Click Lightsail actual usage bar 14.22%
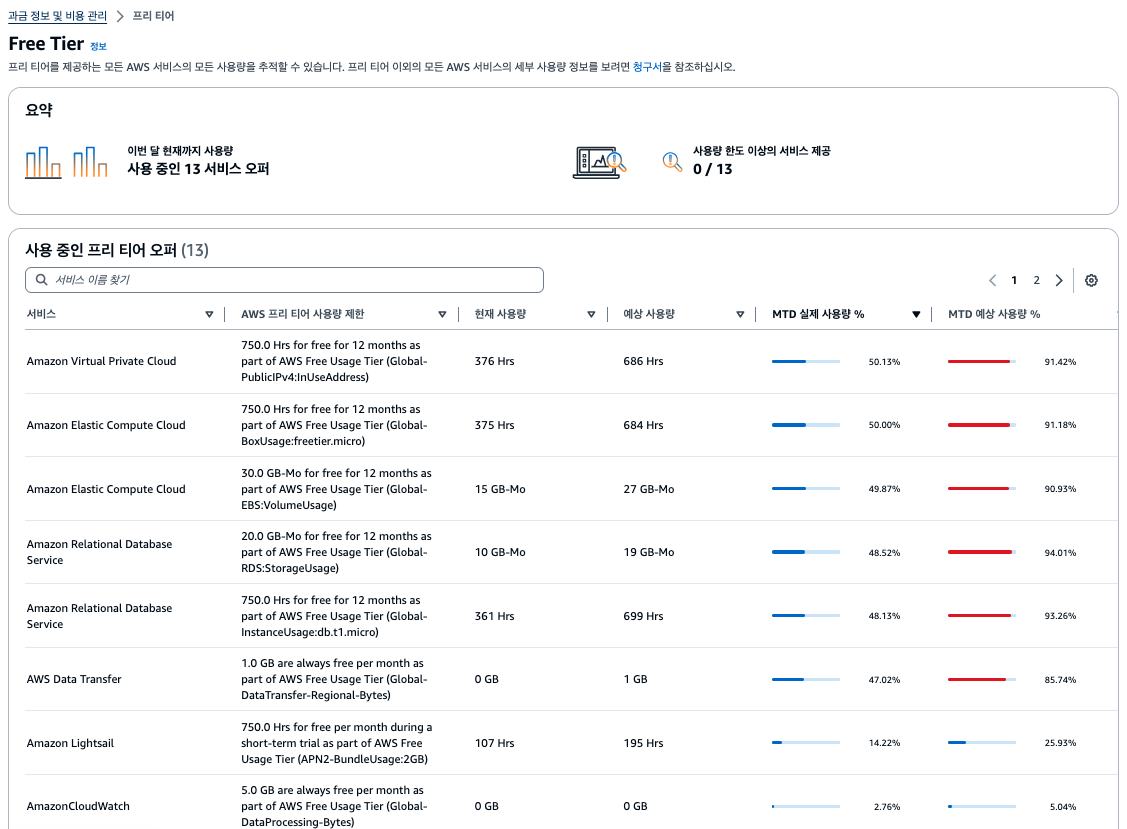This screenshot has width=1127, height=829. [x=806, y=743]
